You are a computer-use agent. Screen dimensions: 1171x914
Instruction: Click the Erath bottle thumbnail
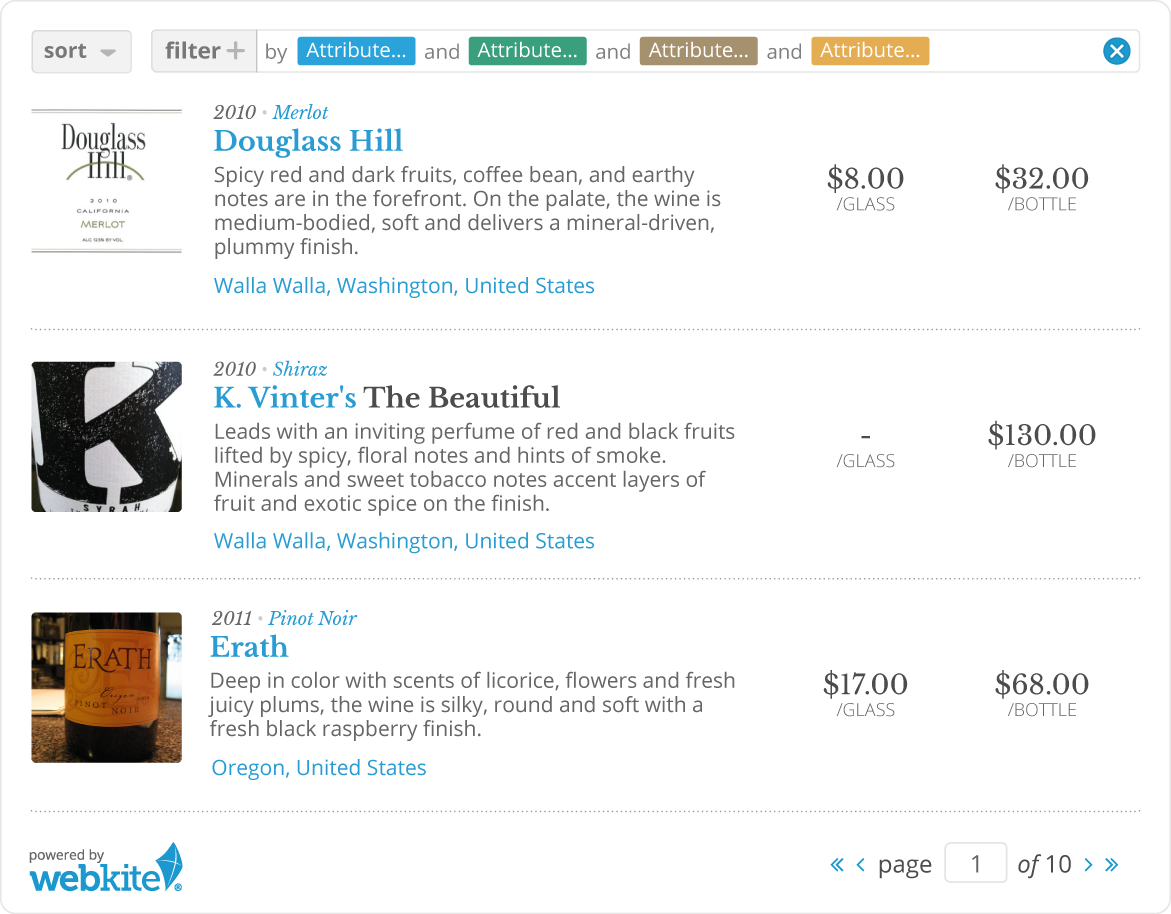coord(106,688)
